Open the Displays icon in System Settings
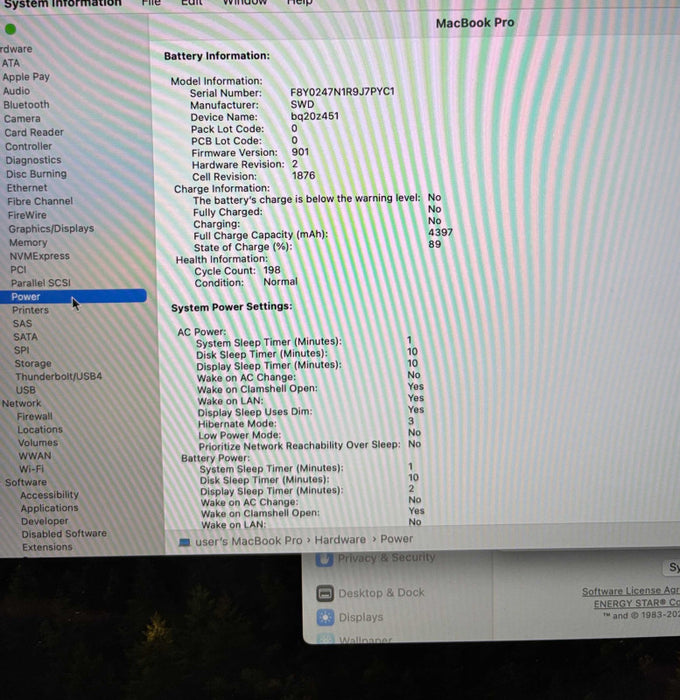 (x=325, y=617)
